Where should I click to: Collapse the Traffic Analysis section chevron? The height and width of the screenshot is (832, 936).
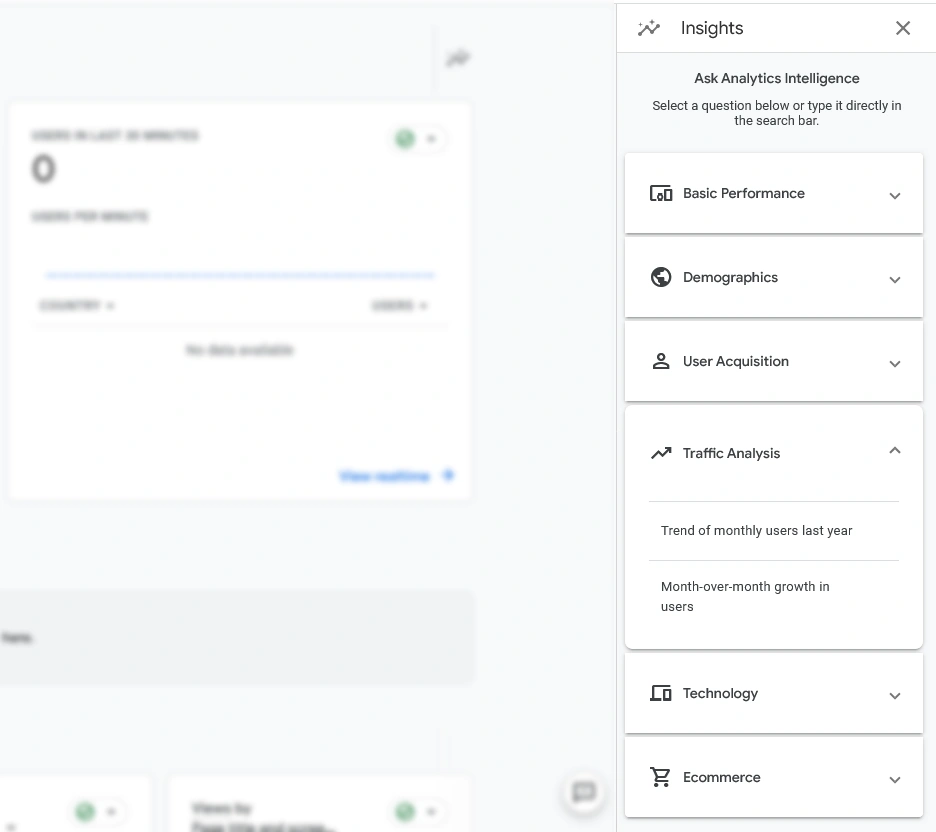click(895, 451)
